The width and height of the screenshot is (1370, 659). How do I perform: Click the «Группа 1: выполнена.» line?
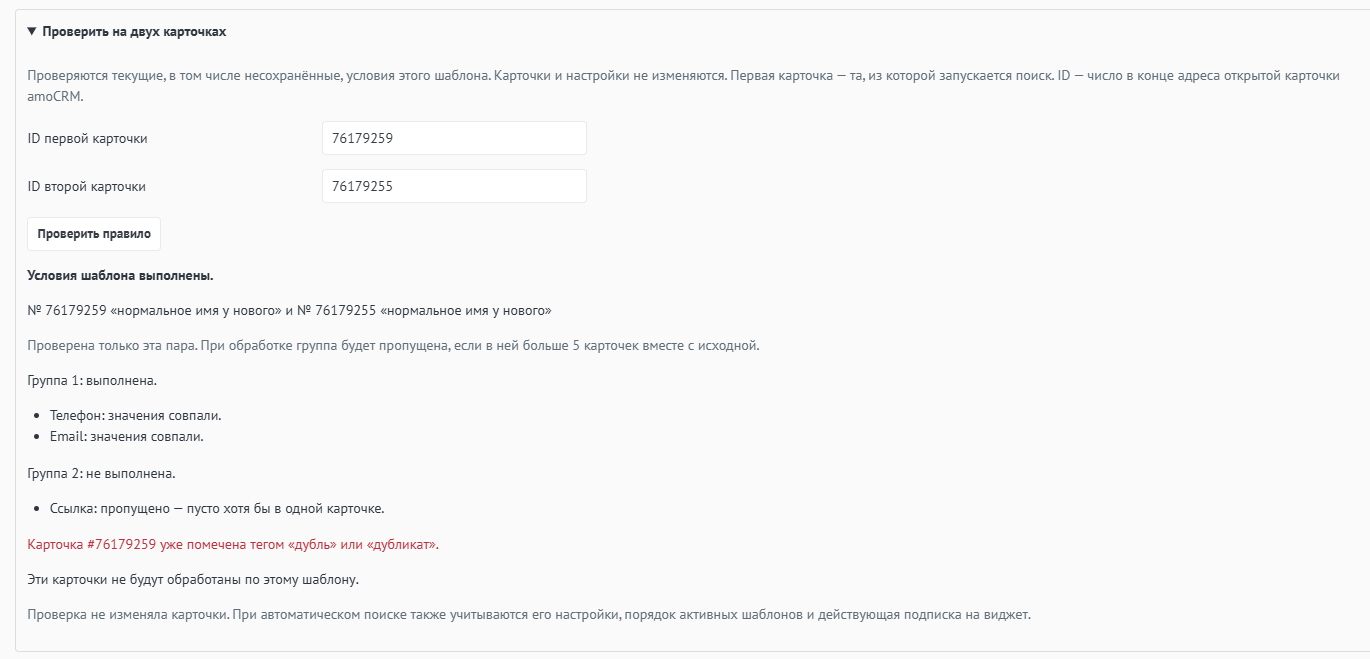point(92,380)
